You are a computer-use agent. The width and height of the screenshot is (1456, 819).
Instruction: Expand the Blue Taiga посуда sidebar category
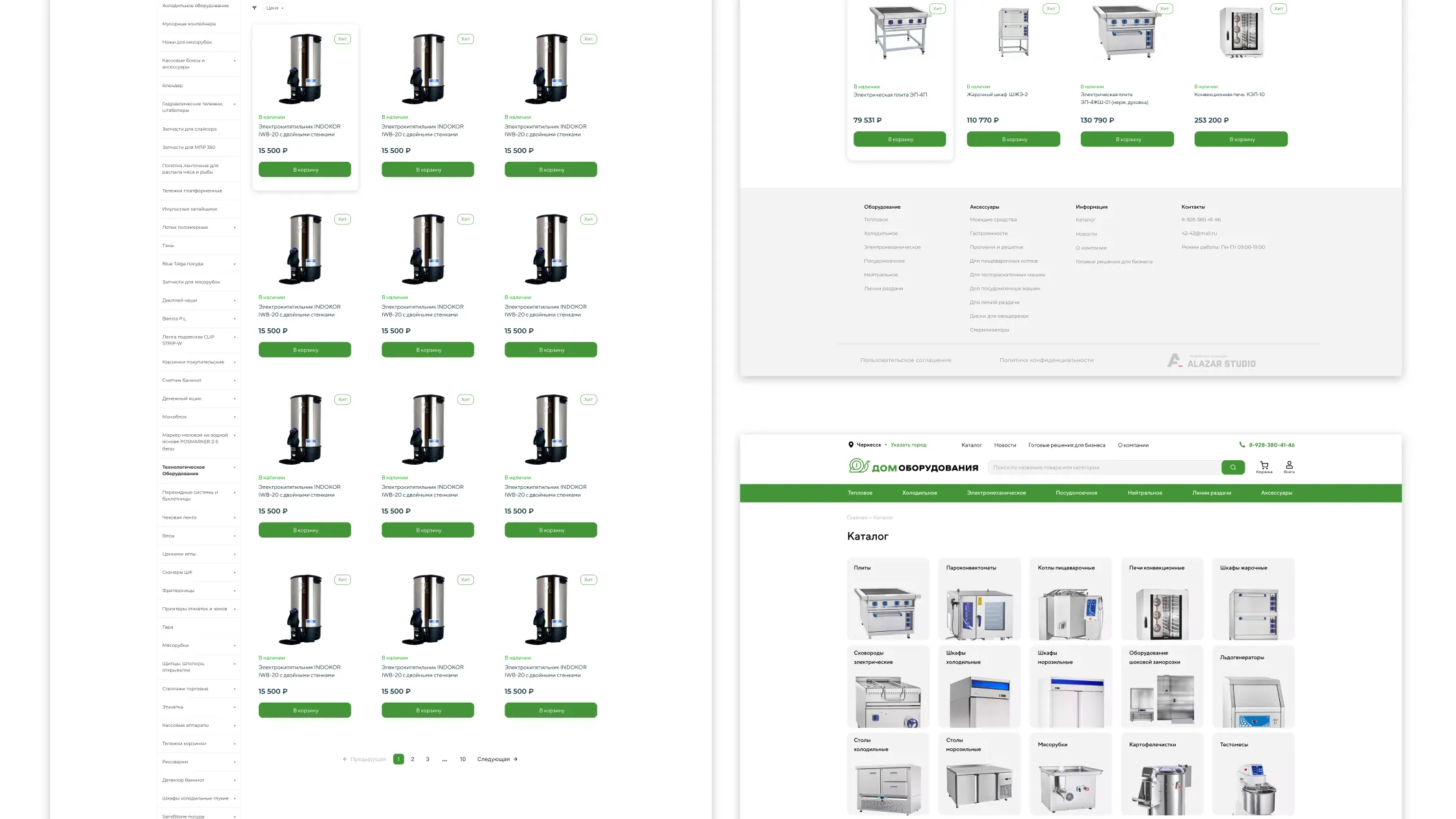(x=235, y=264)
